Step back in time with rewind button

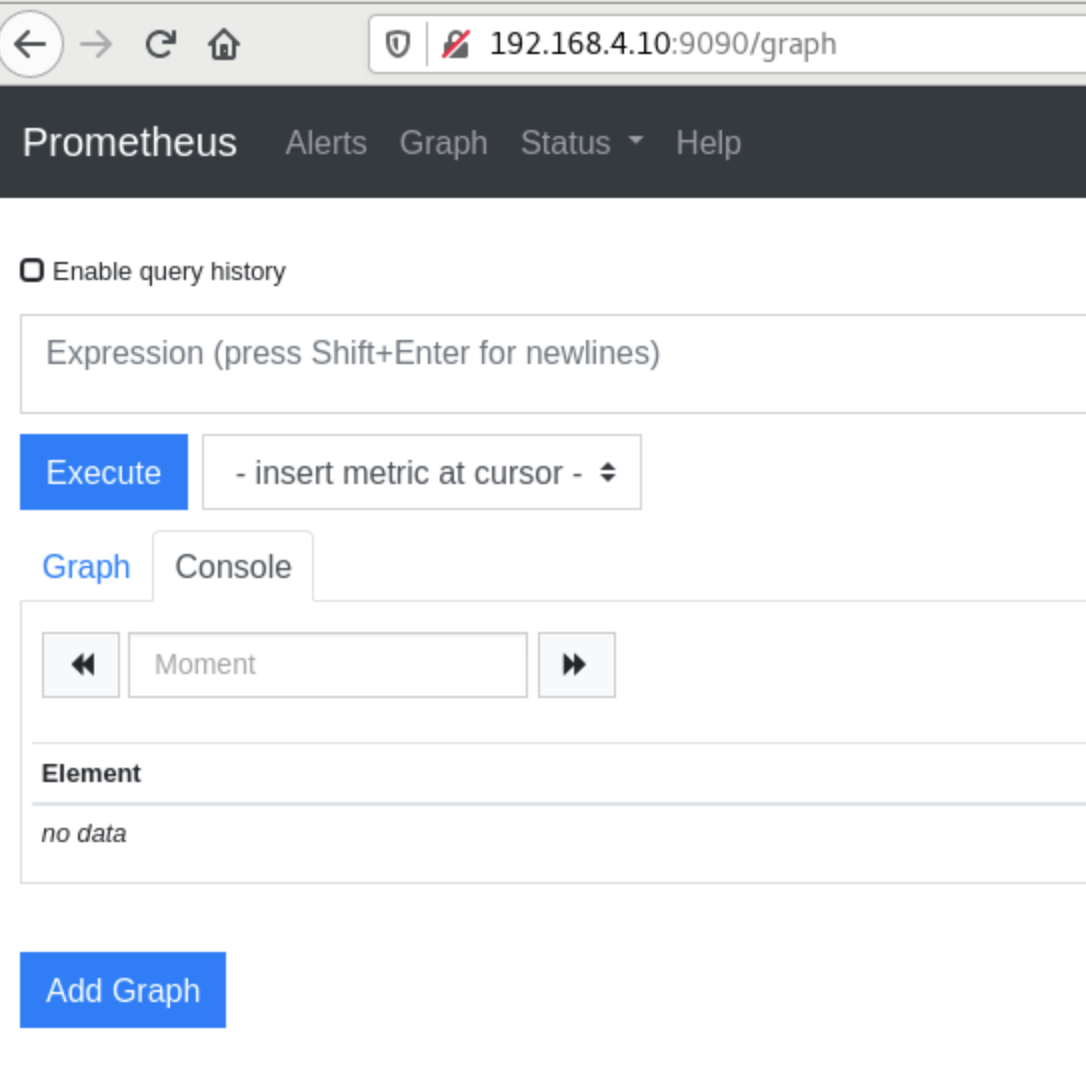(x=81, y=665)
